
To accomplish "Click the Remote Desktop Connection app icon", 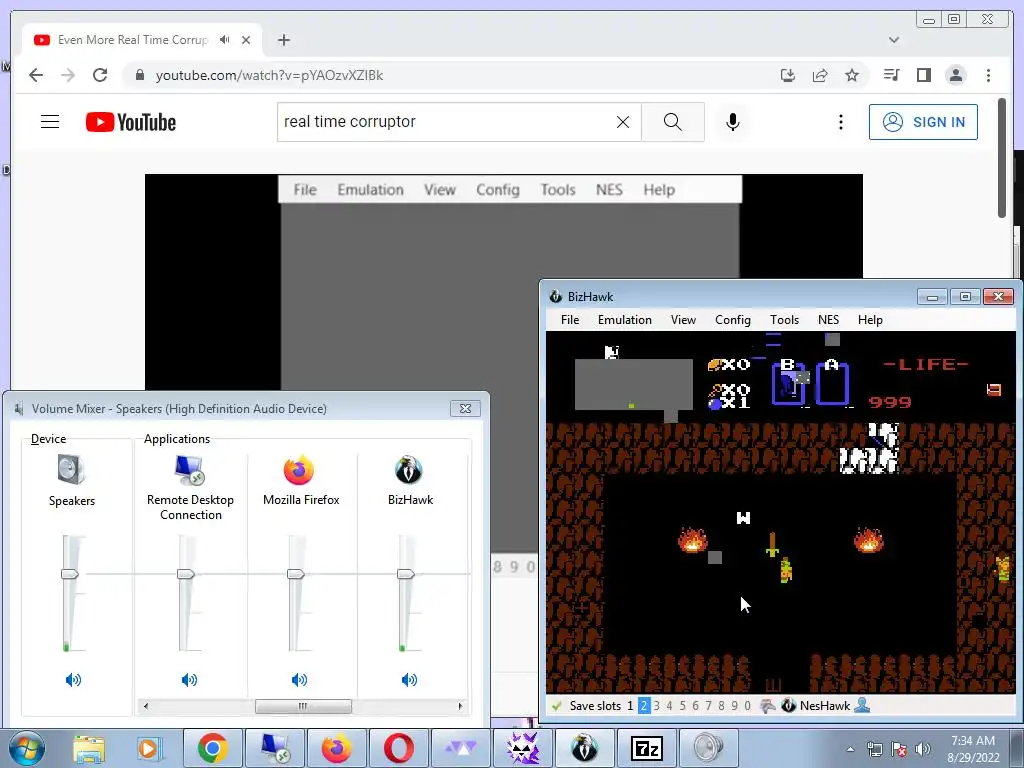I will click(x=190, y=470).
